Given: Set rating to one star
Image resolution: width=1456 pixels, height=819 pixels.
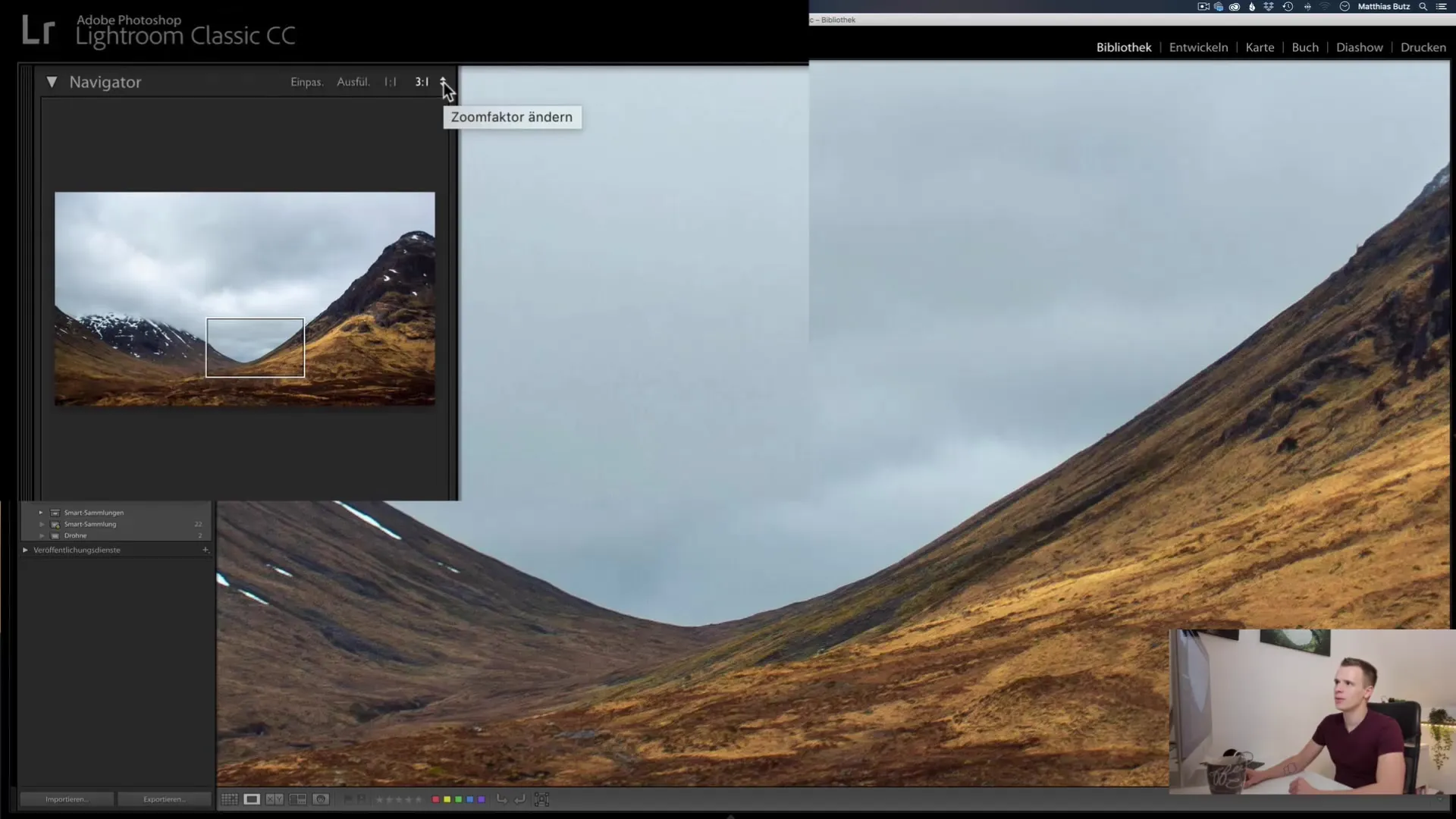Looking at the screenshot, I should pos(379,799).
